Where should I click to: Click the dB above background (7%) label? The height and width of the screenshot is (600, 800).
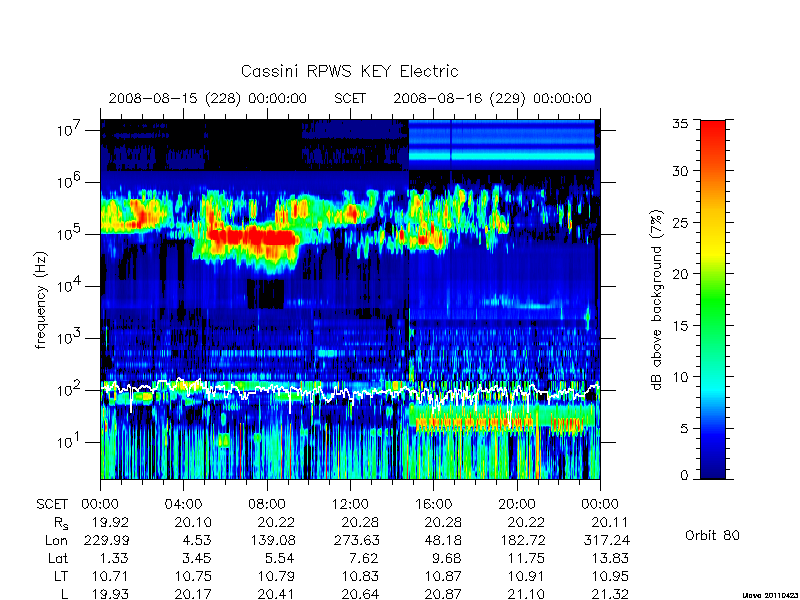click(x=657, y=300)
